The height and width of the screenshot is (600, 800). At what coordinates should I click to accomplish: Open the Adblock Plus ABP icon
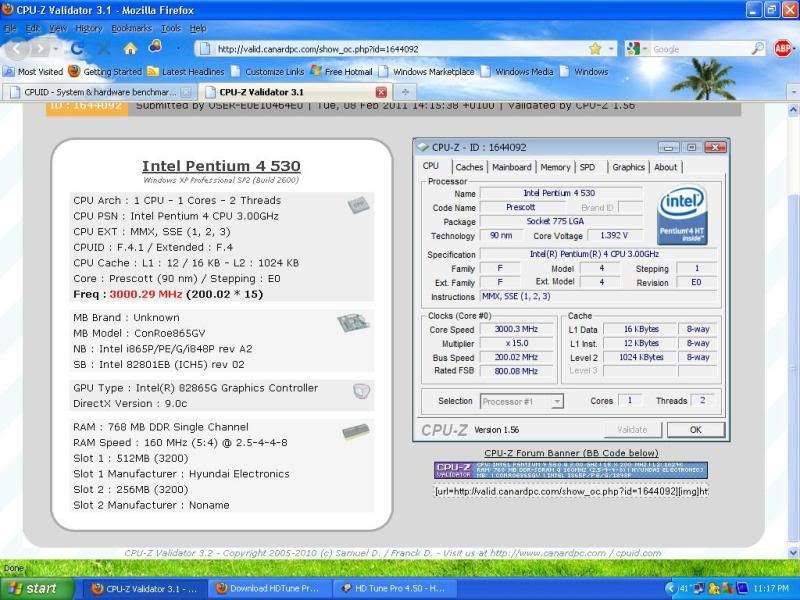tap(782, 48)
